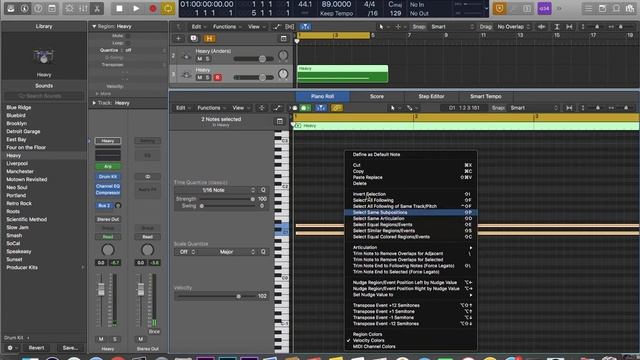The image size is (640, 360).
Task: Toggle the yellow Cycle button
Action: [x=168, y=8]
